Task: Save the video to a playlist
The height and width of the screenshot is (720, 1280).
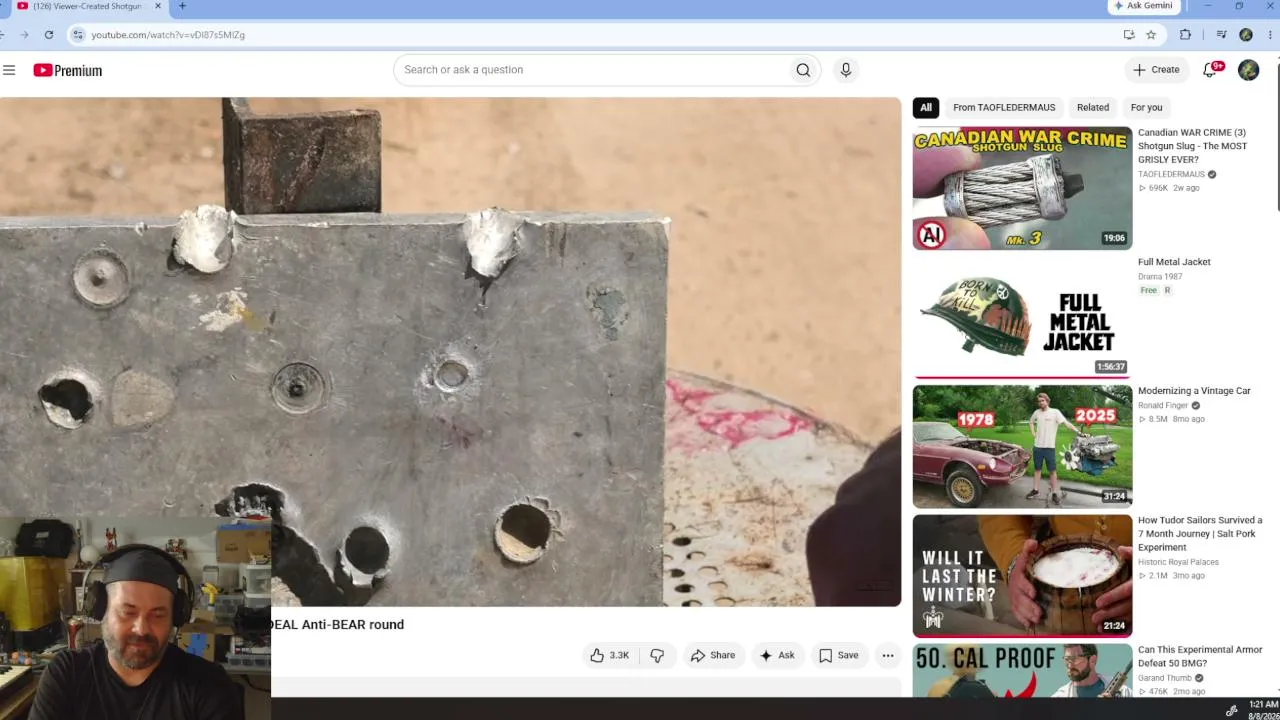Action: [x=838, y=655]
